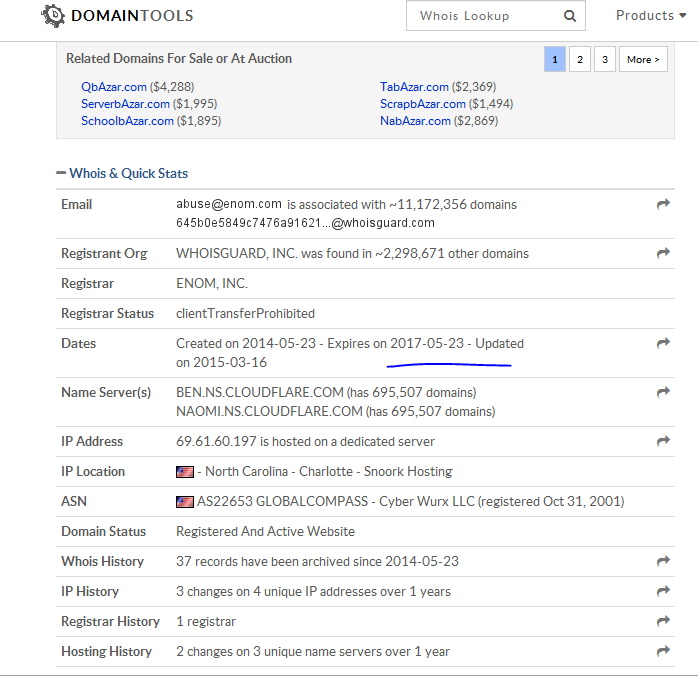Screen dimensions: 698x677
Task: Click WHOISGUARD, INC. registrant org text
Action: 236,253
